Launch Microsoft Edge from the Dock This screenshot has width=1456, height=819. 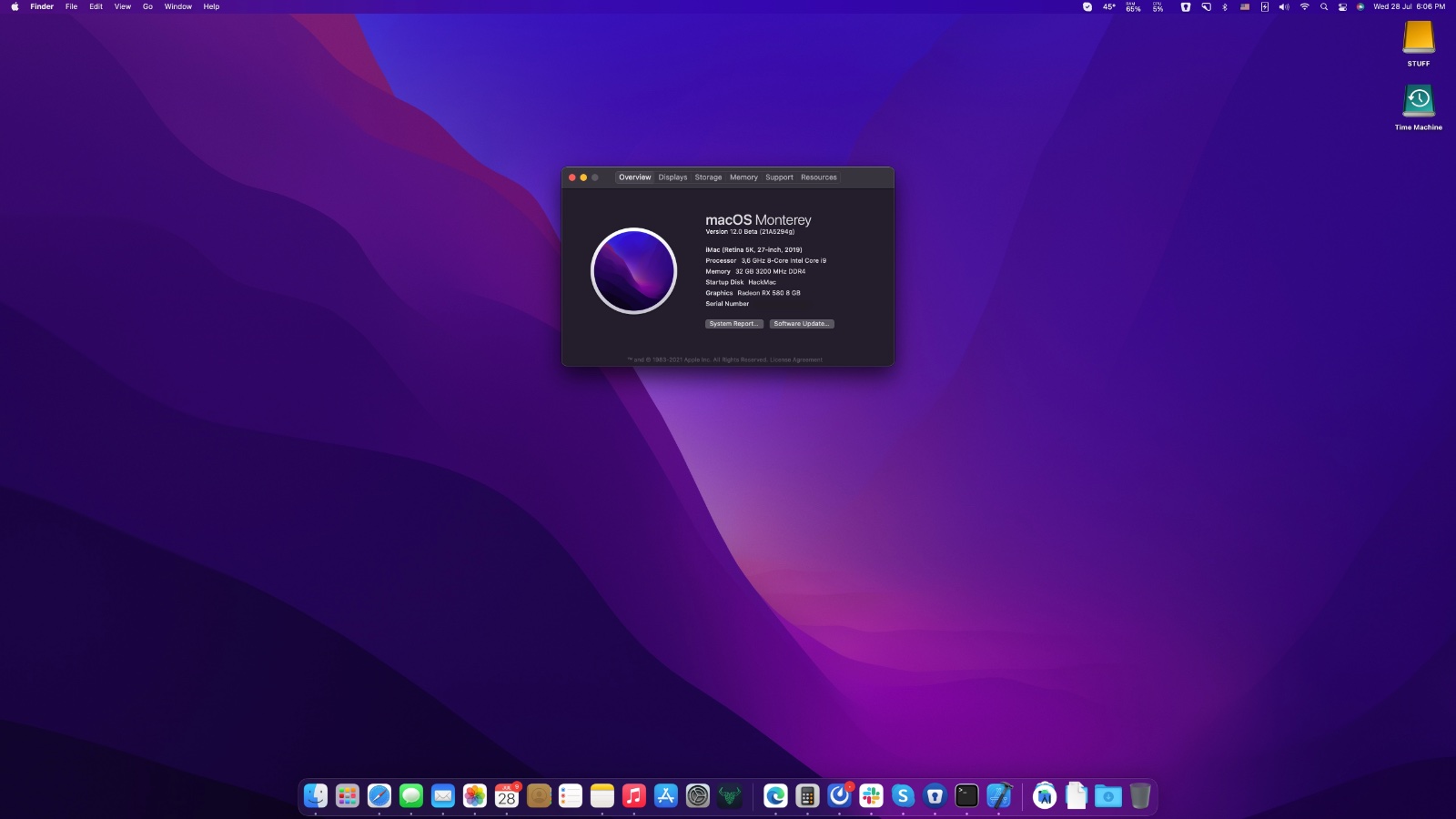click(775, 796)
